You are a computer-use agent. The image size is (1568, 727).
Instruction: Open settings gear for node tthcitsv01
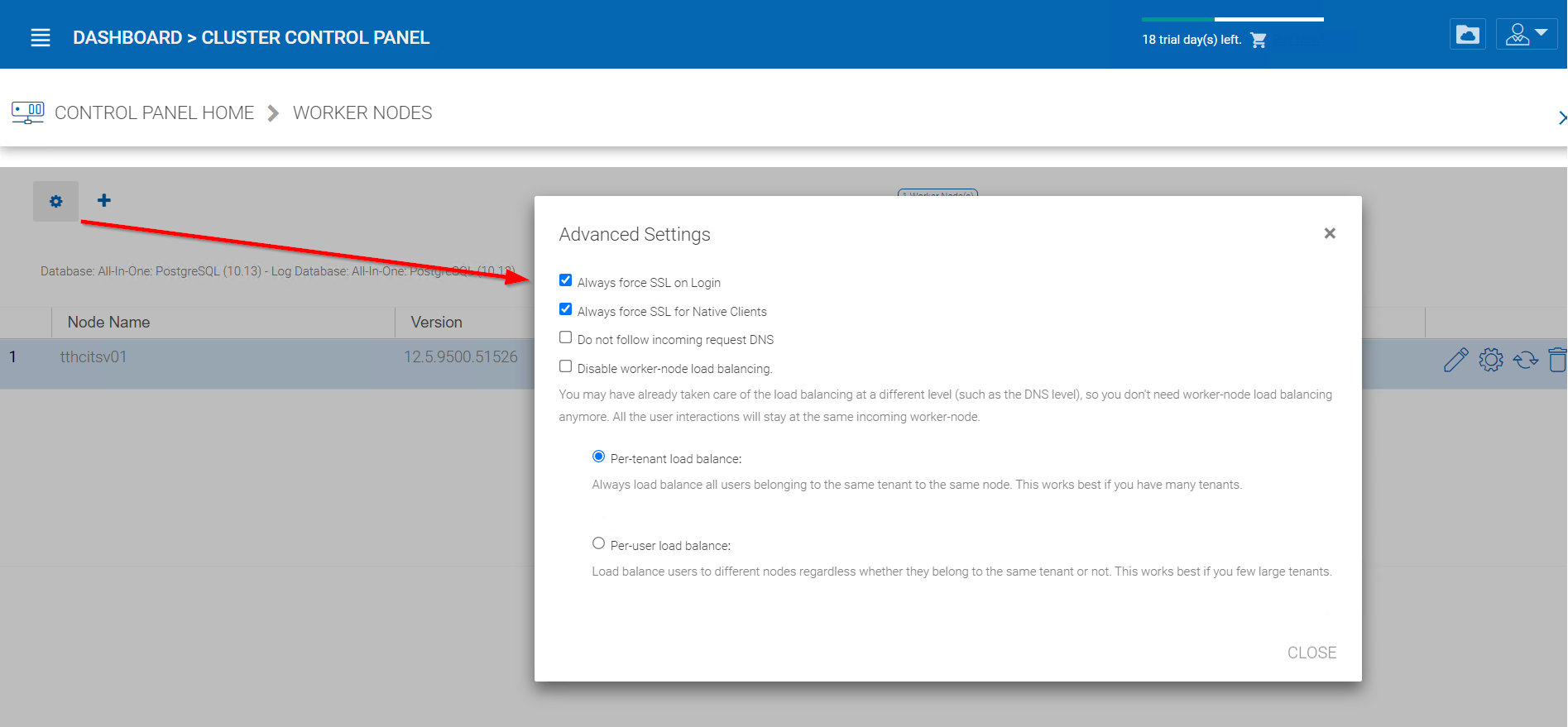point(1491,360)
